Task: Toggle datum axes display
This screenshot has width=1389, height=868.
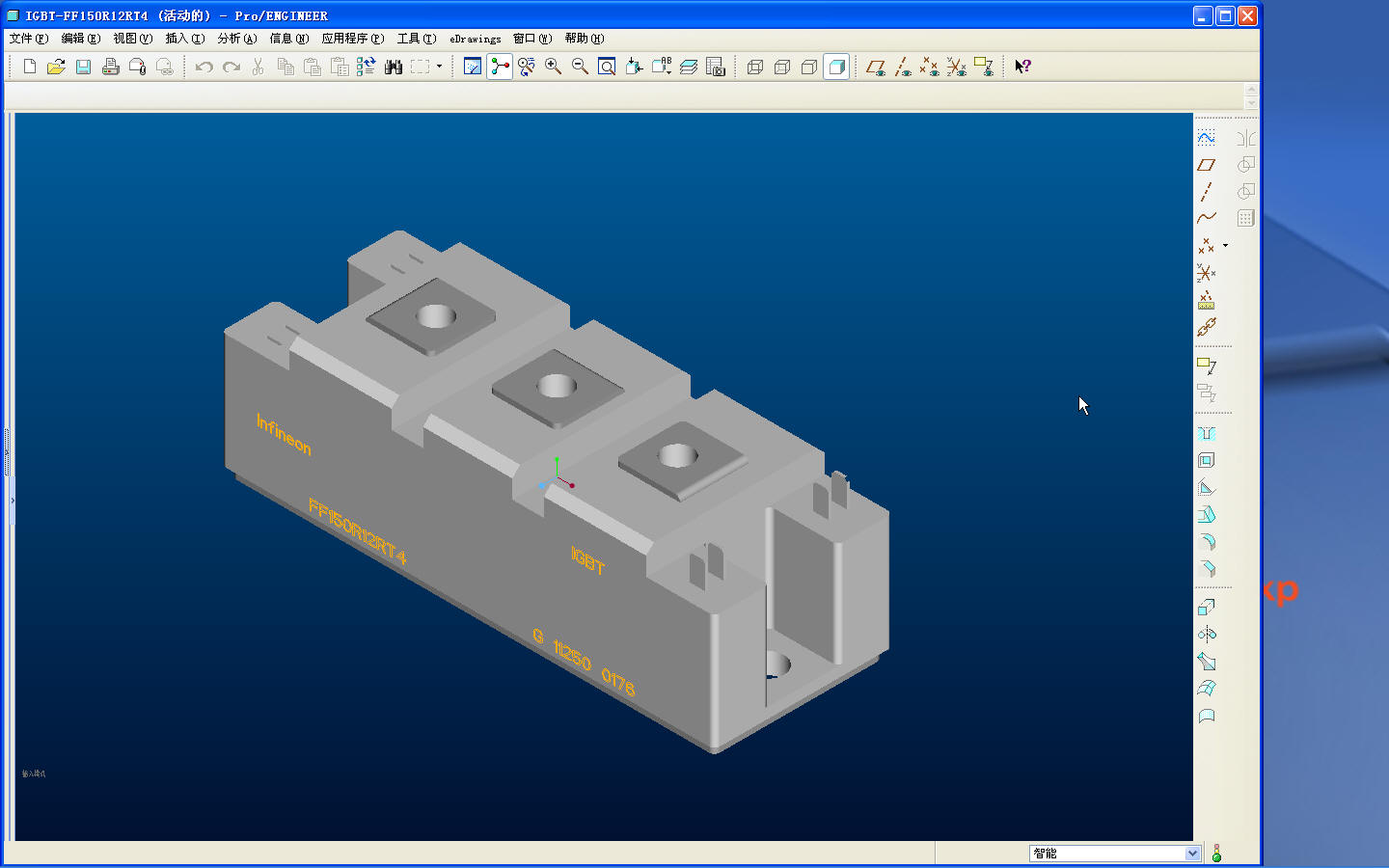Action: click(x=903, y=67)
